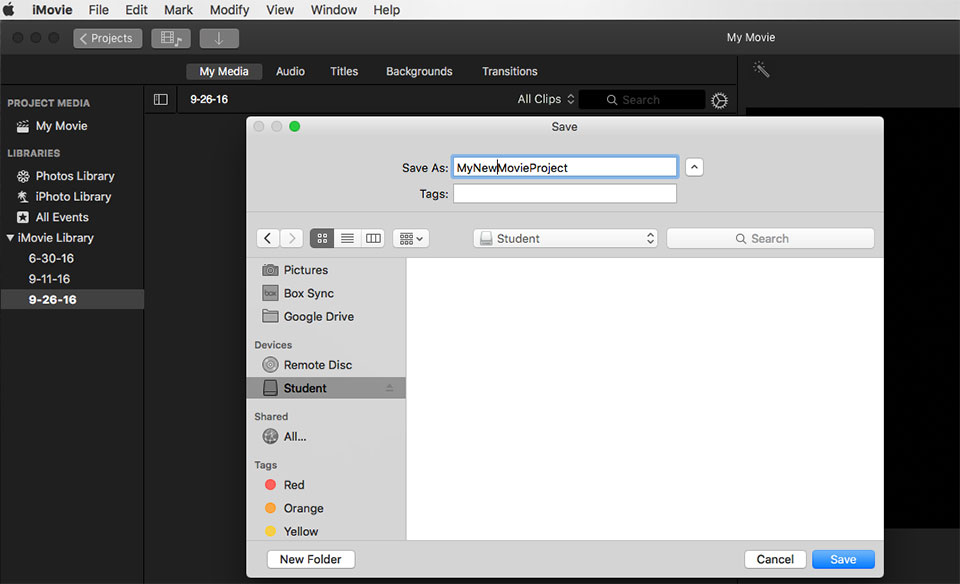The height and width of the screenshot is (584, 960).
Task: Open the File menu
Action: [x=99, y=10]
